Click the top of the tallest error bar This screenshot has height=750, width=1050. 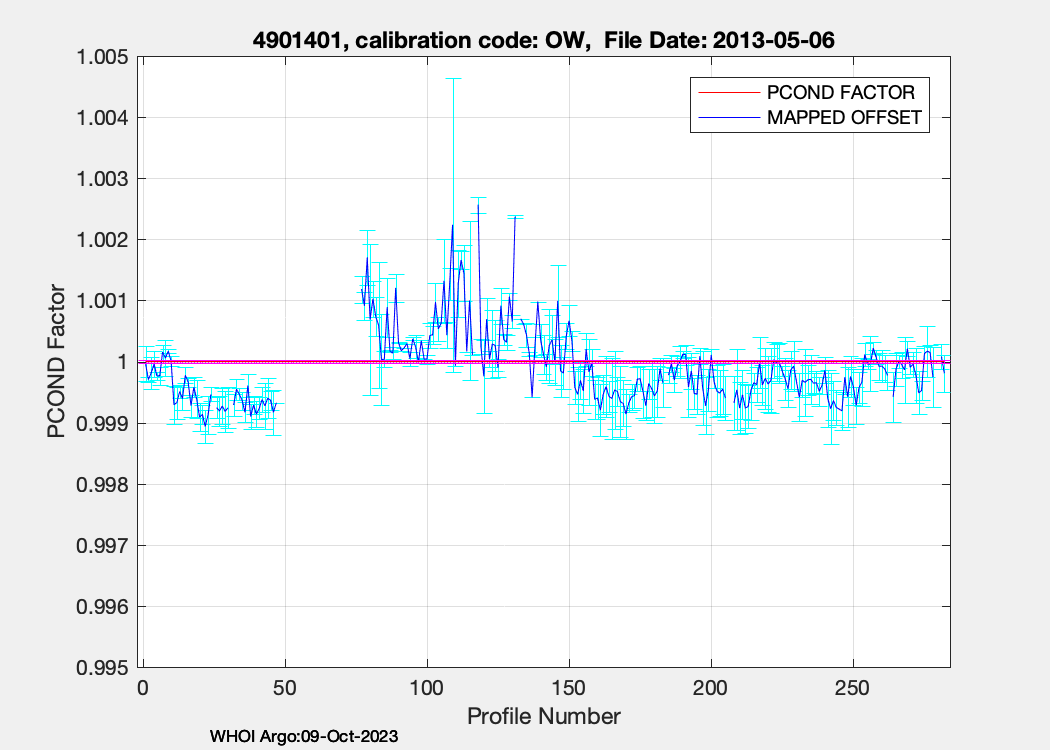[x=453, y=78]
